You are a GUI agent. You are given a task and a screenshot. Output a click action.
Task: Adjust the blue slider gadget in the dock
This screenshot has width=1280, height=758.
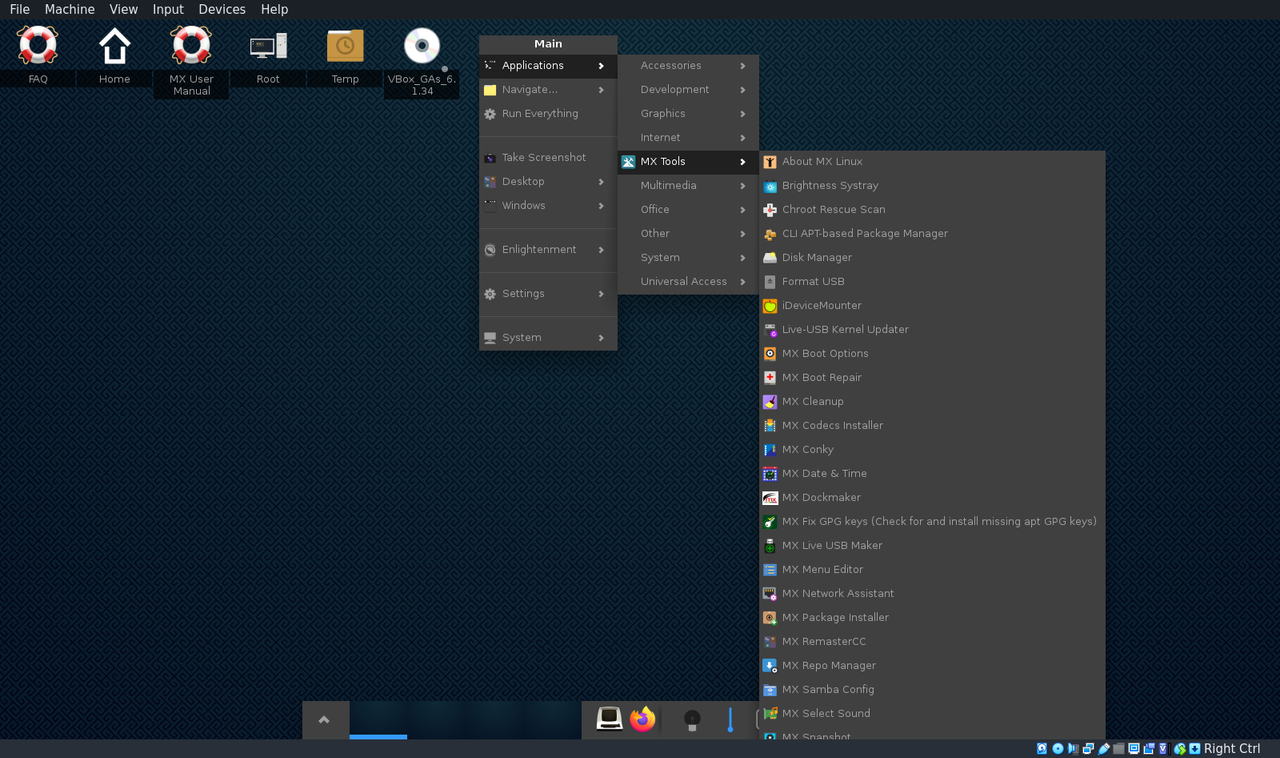click(x=730, y=719)
